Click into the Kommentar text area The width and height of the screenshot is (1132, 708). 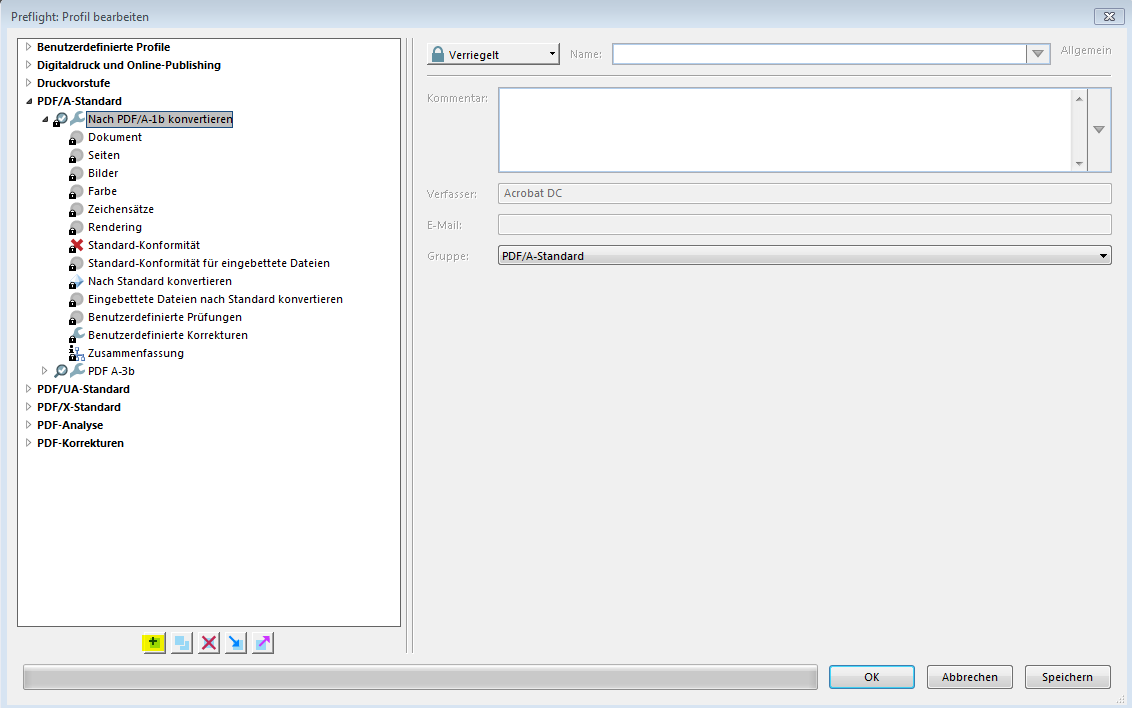click(785, 130)
